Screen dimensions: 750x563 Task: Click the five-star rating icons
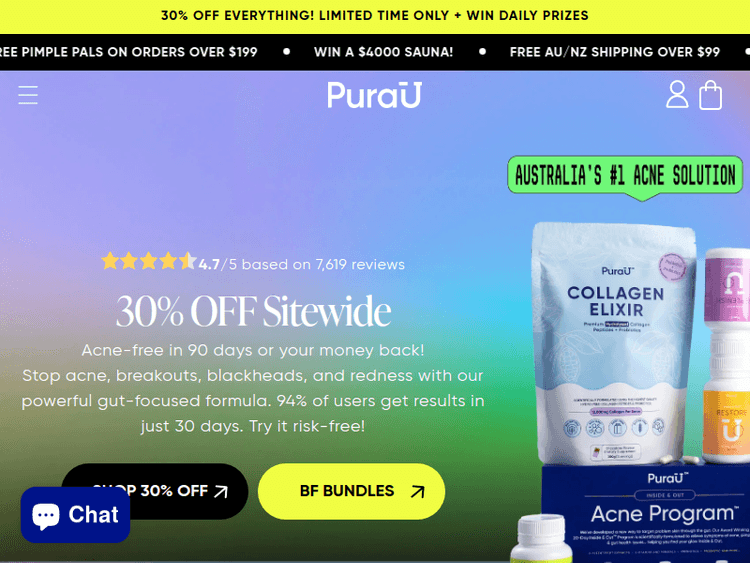(x=149, y=262)
